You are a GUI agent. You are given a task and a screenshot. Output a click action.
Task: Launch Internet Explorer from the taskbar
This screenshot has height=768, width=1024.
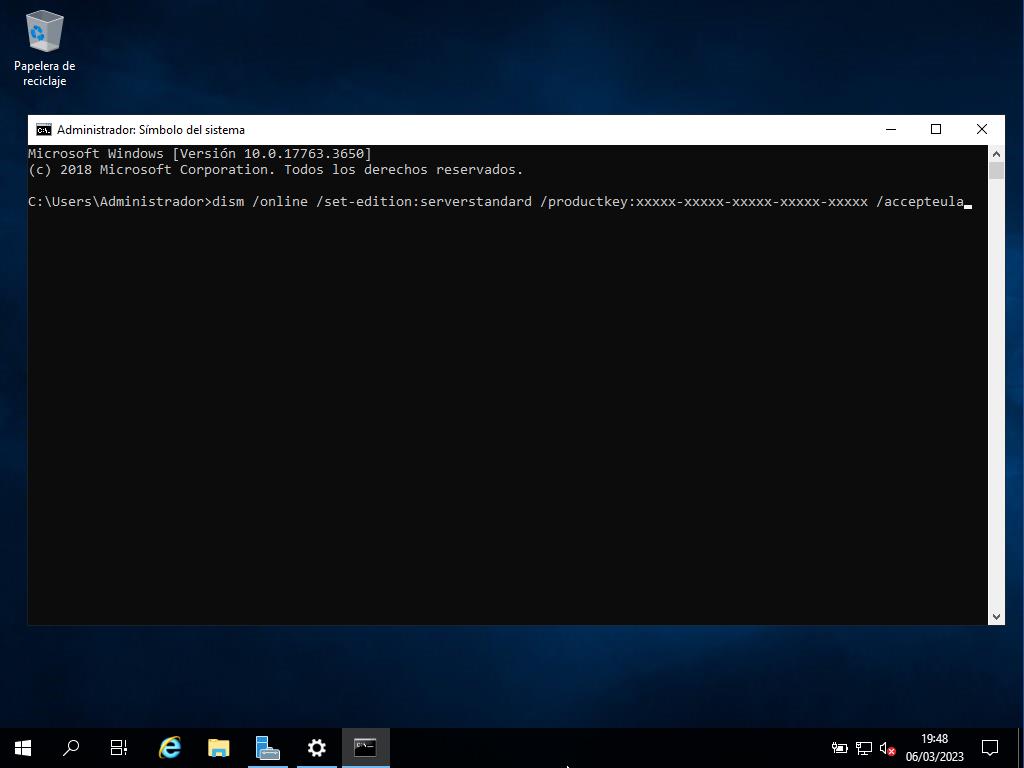170,747
